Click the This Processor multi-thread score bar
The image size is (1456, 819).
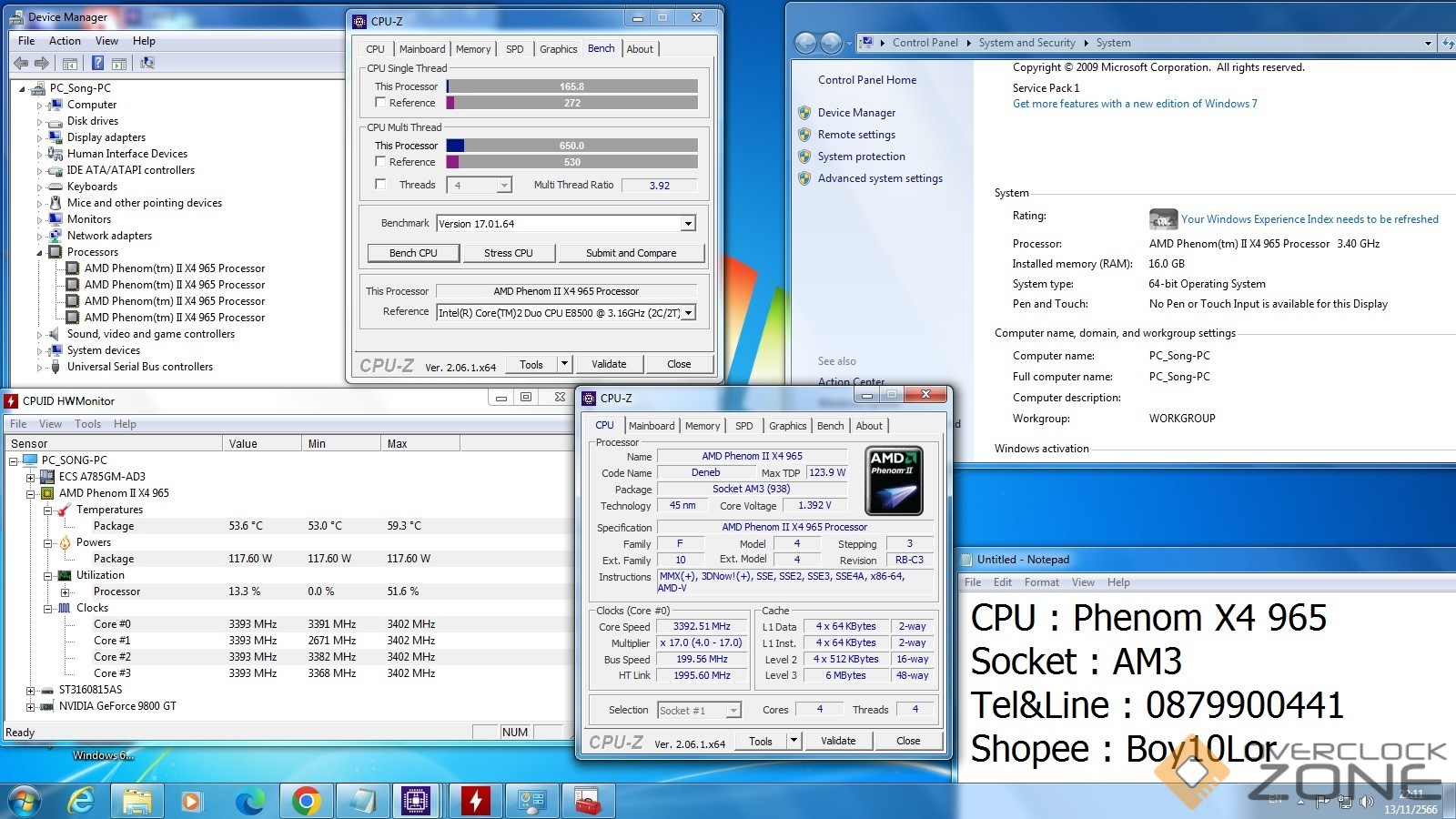571,146
